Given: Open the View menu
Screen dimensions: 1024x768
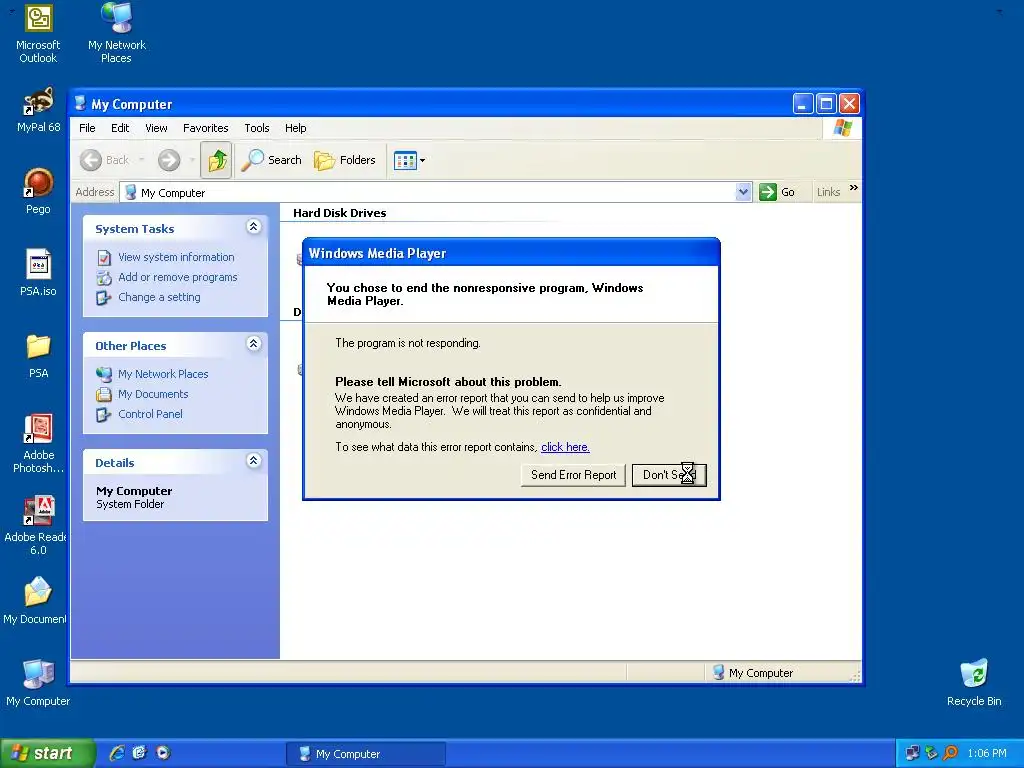Looking at the screenshot, I should click(156, 128).
